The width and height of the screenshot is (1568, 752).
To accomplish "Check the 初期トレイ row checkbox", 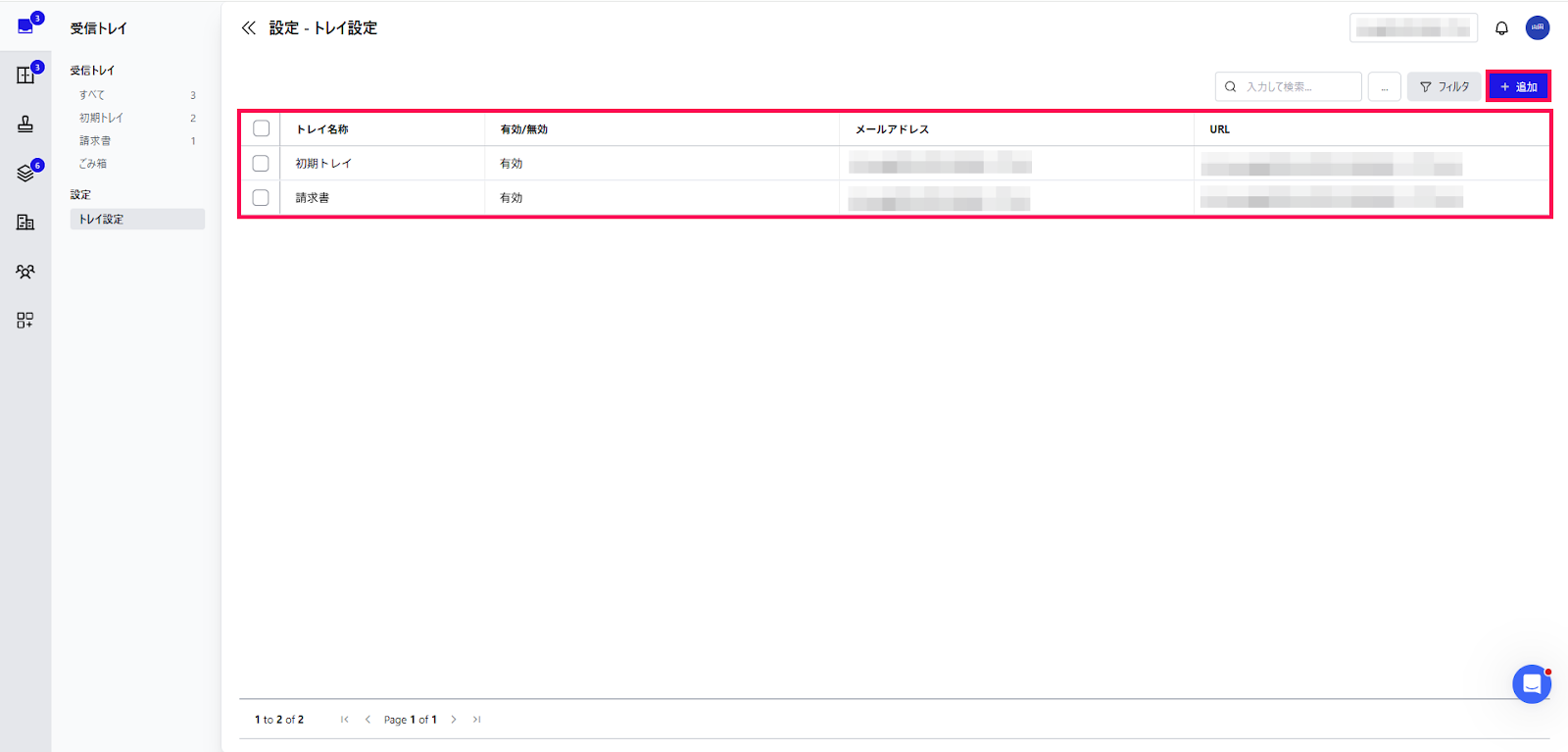I will click(261, 164).
